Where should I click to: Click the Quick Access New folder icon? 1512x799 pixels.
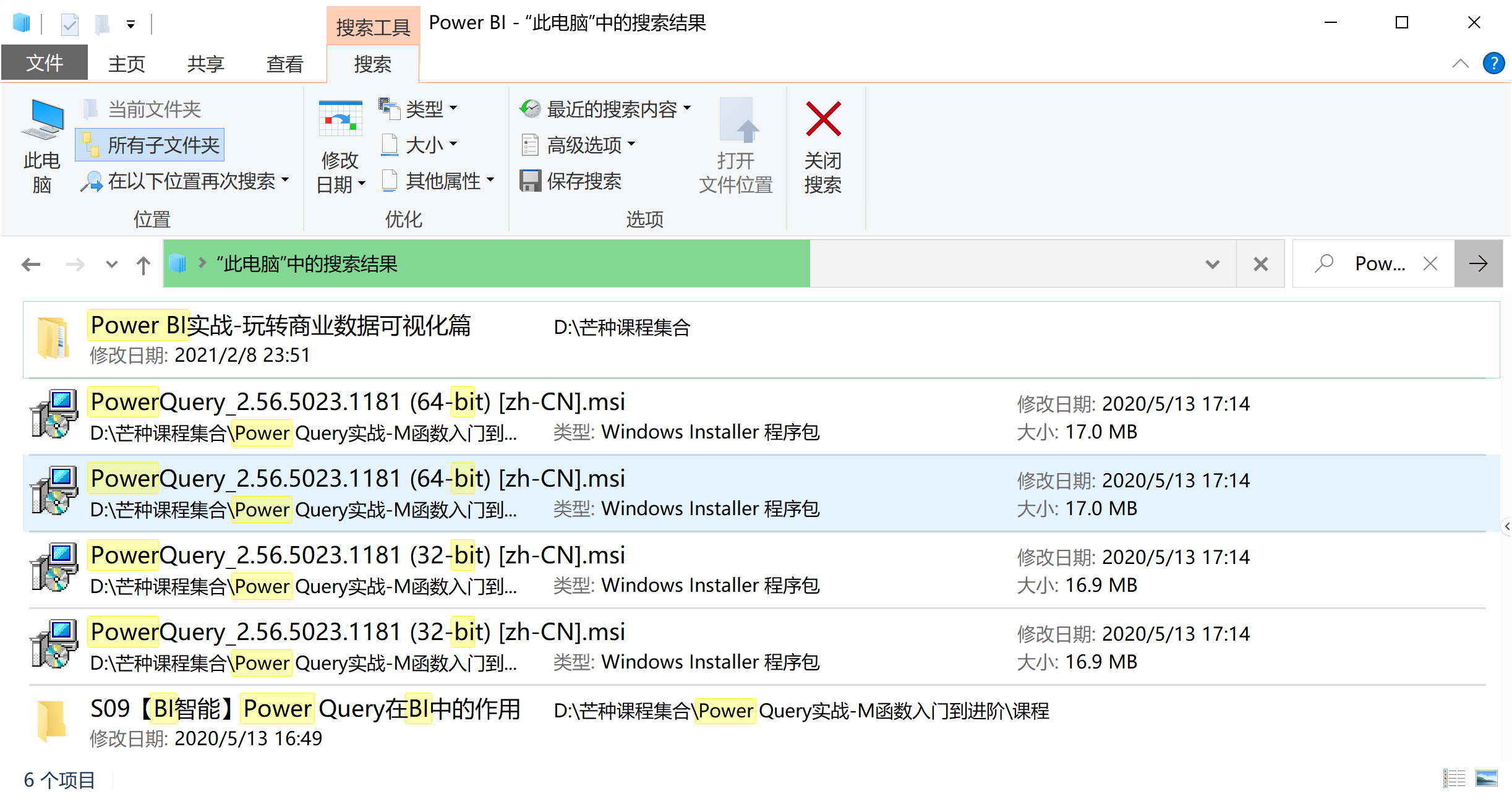(x=103, y=24)
